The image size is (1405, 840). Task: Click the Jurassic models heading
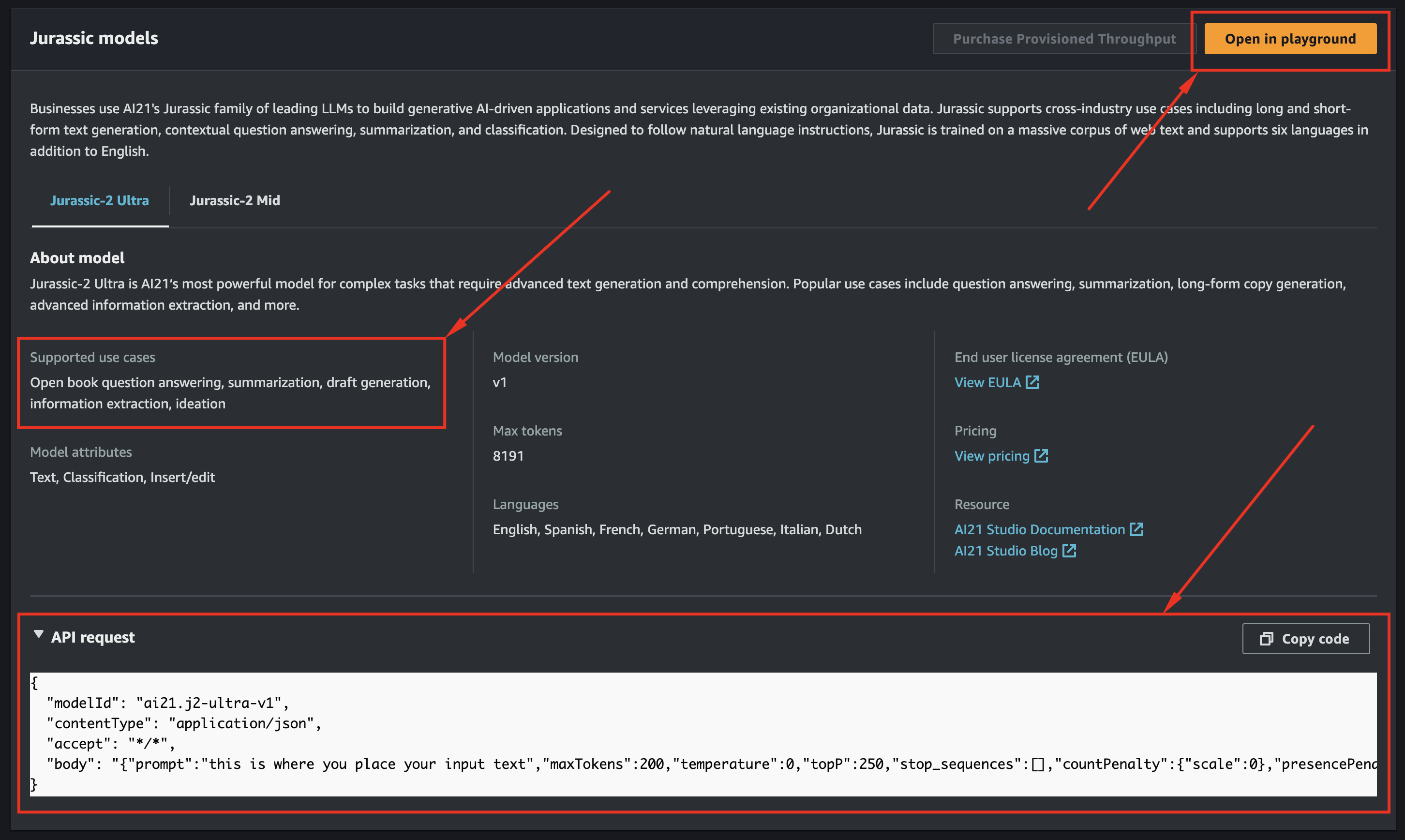point(94,38)
